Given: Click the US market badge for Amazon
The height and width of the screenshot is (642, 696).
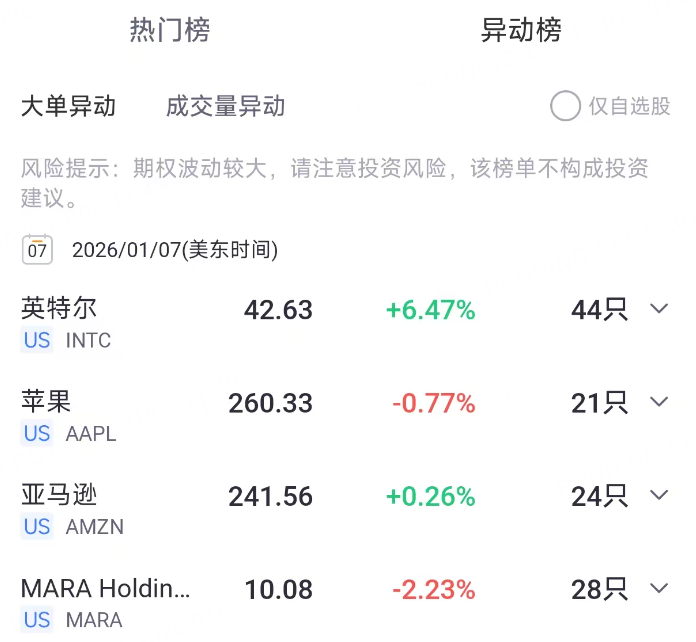Looking at the screenshot, I should click(37, 527).
